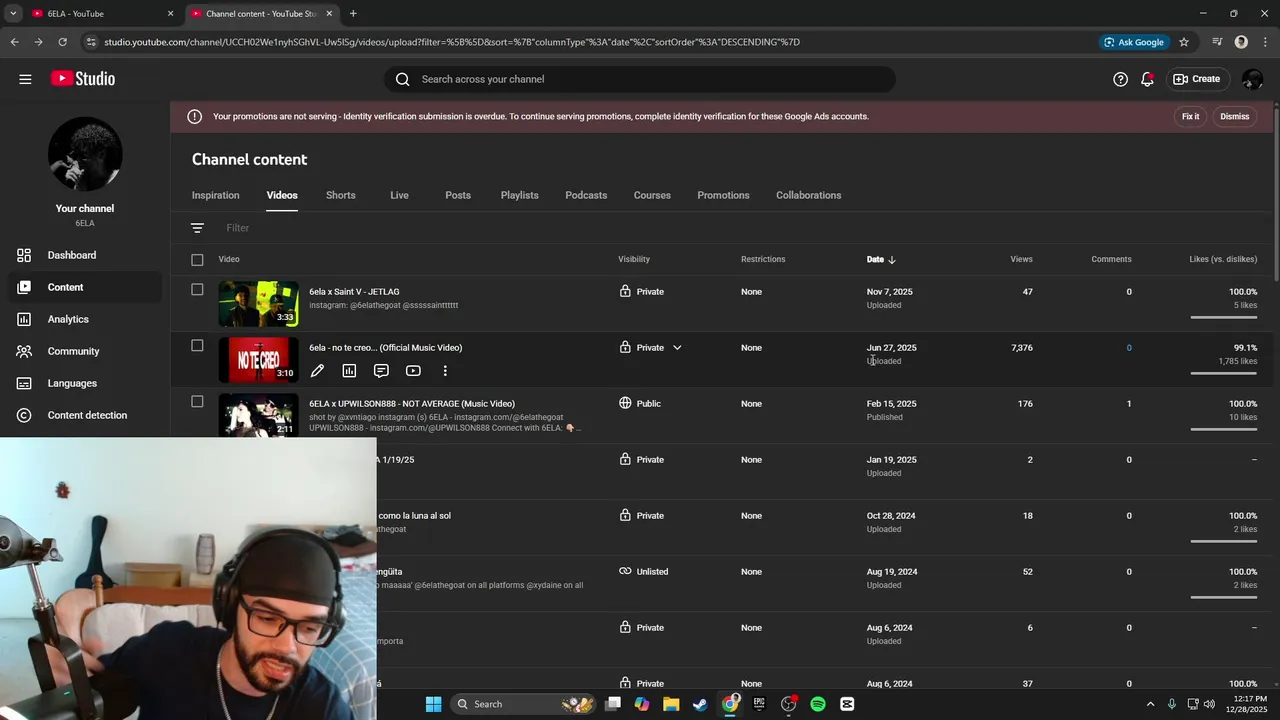
Task: Toggle Date column sort arrow
Action: coord(892,260)
